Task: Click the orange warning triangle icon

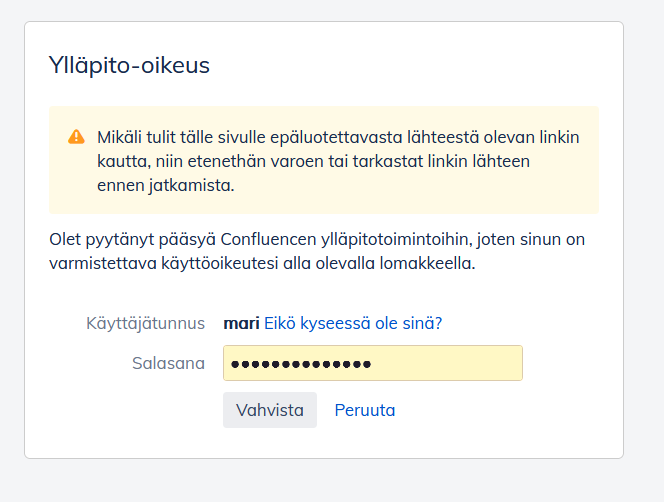Action: 76,137
